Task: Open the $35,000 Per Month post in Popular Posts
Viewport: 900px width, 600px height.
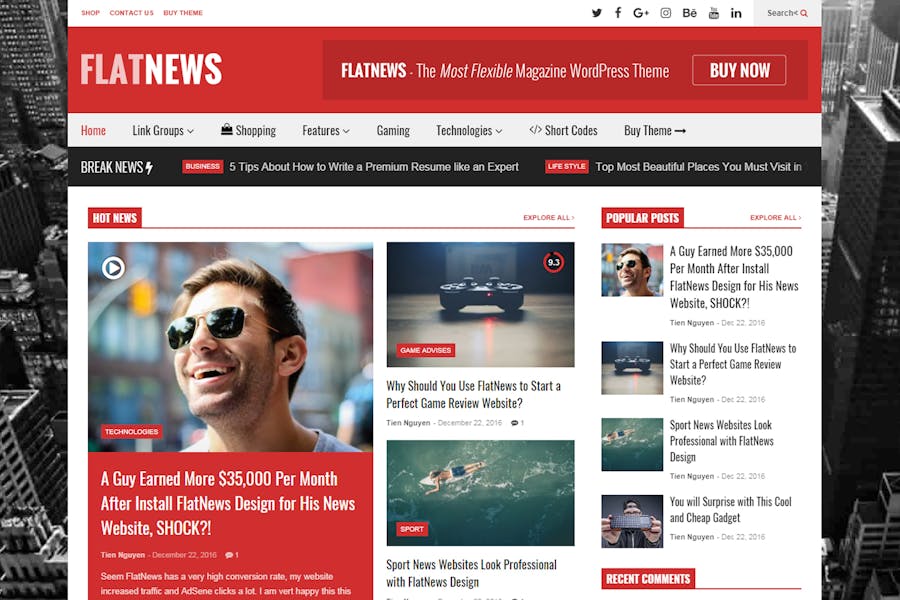Action: coord(734,277)
